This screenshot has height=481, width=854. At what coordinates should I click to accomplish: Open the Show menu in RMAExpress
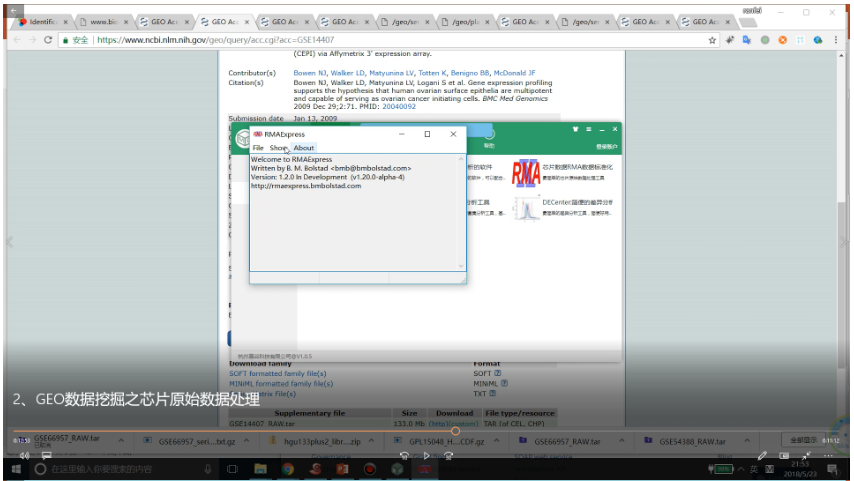278,148
